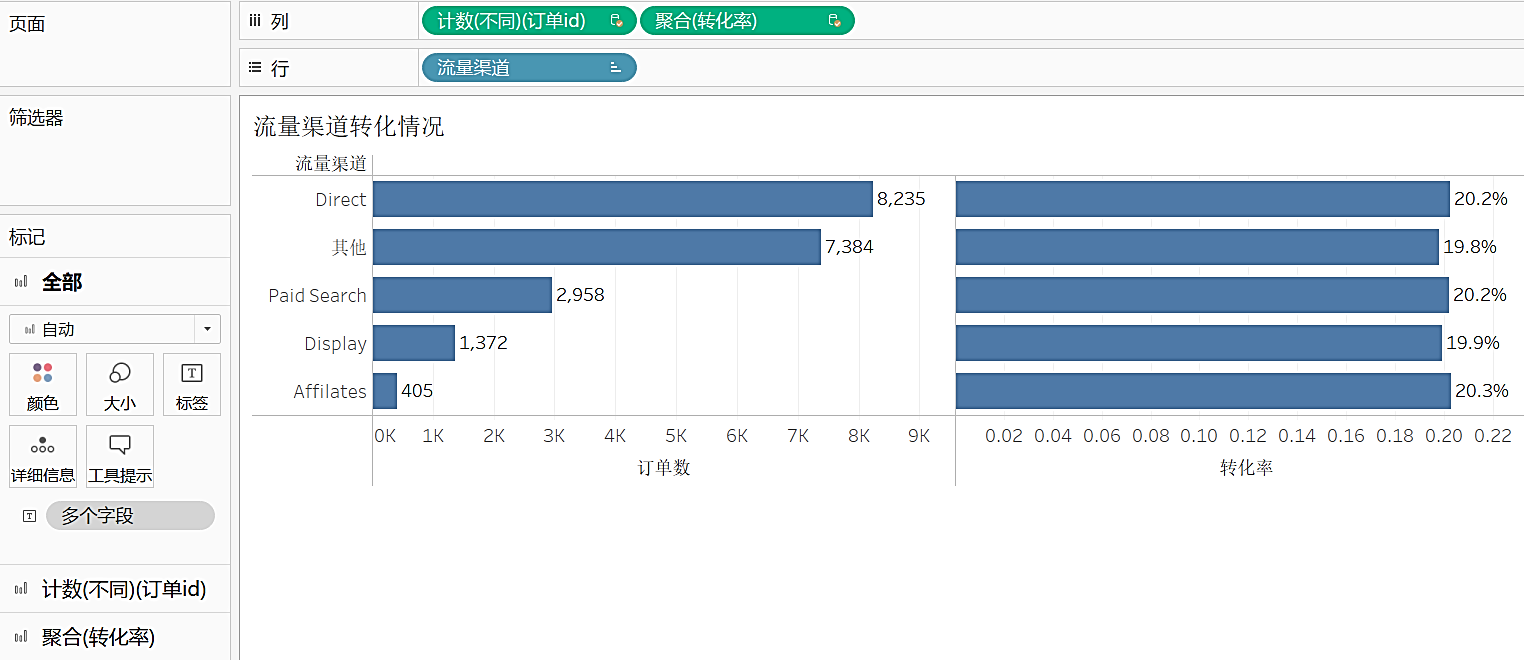Select the Direct bar in the 订单数 chart
The image size is (1524, 660).
pyautogui.click(x=623, y=199)
